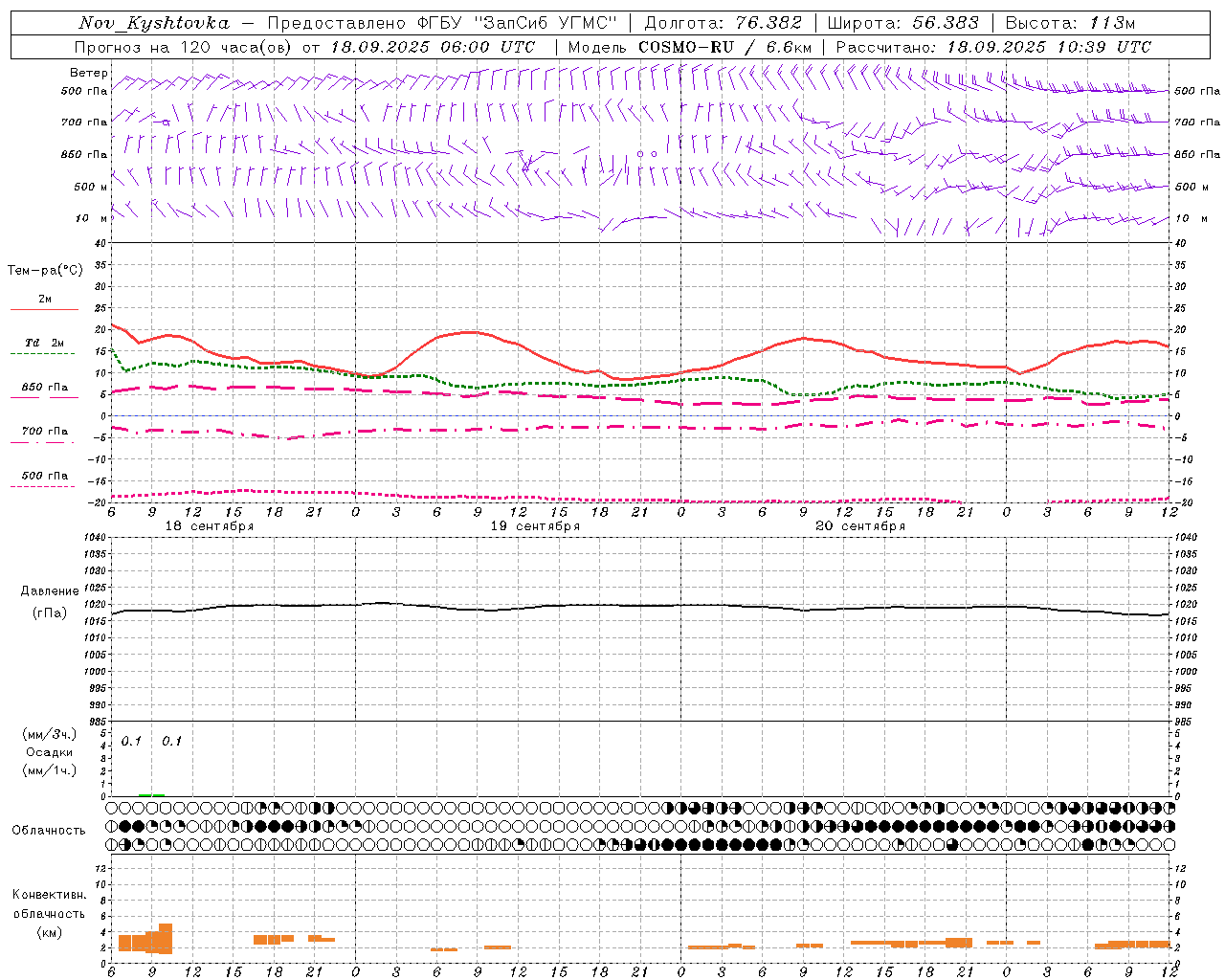Viewport: 1225px width, 980px height.
Task: Click the '18 сентября' date label
Action: pyautogui.click(x=210, y=526)
